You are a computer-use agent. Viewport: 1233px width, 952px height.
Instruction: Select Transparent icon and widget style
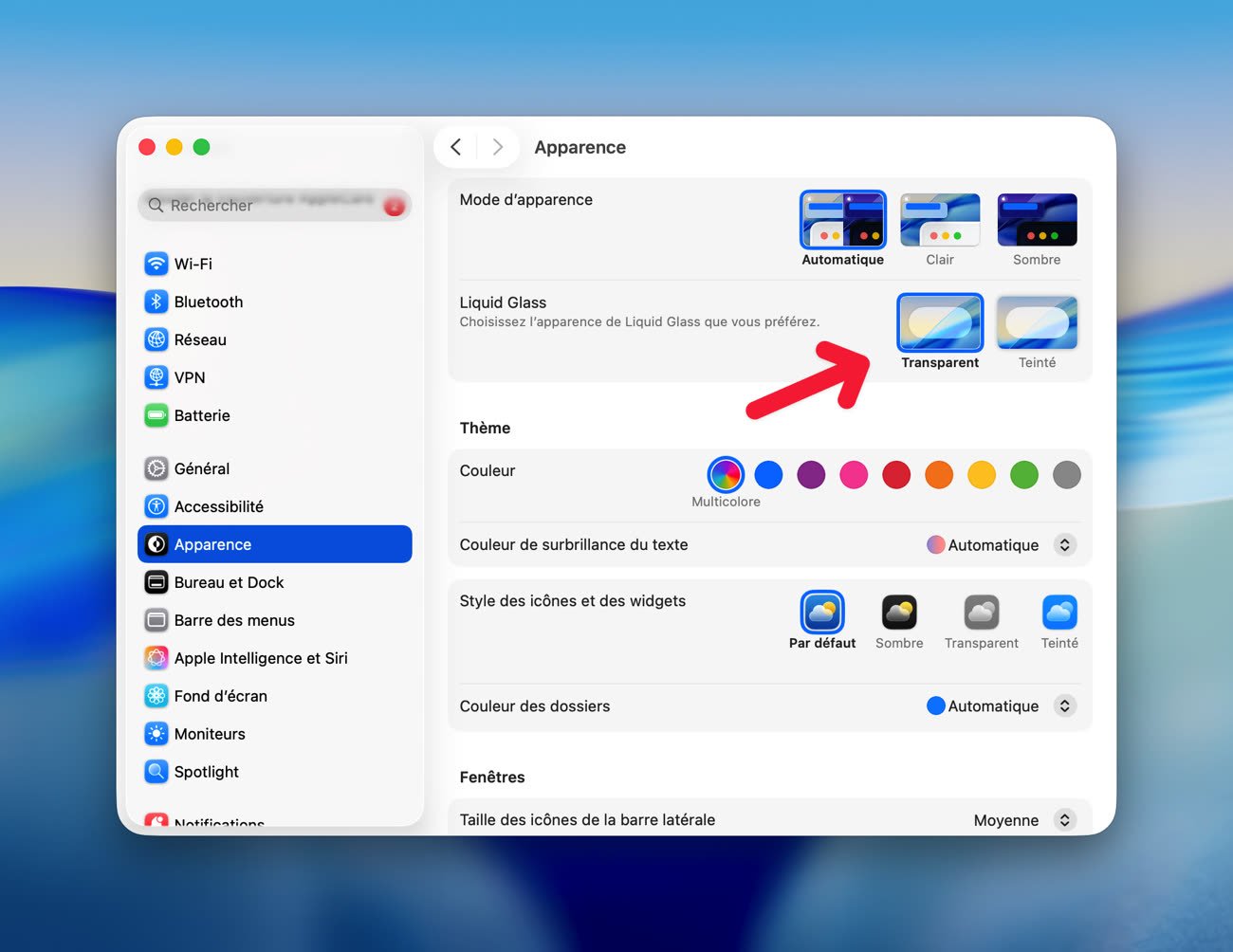(x=981, y=613)
